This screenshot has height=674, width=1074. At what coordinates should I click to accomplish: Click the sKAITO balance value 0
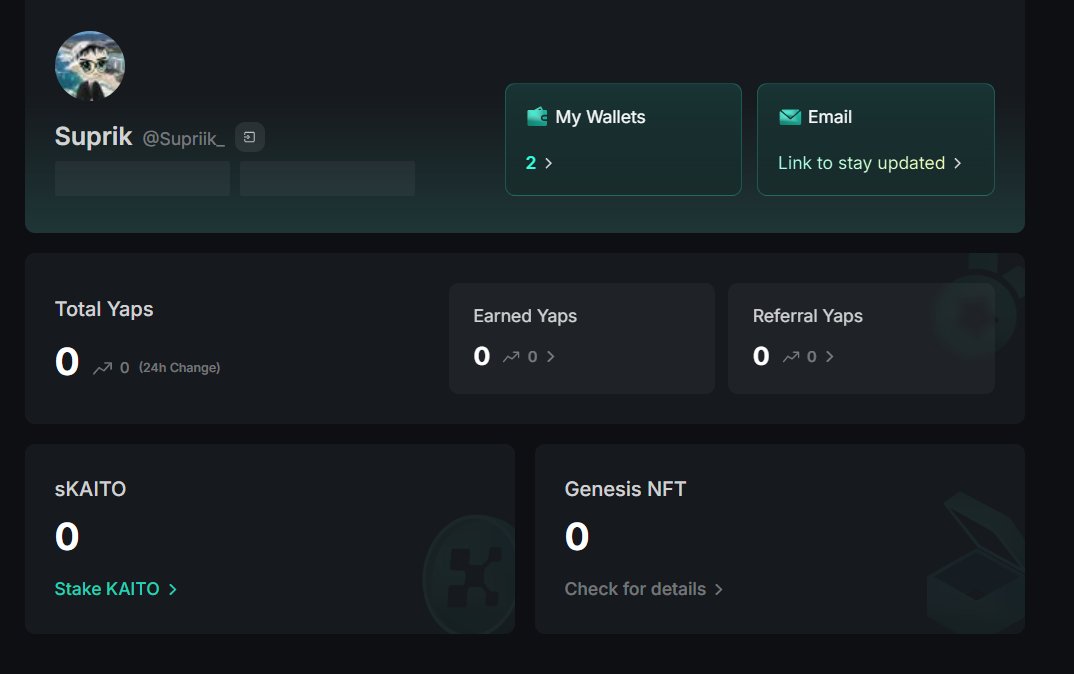coord(67,536)
